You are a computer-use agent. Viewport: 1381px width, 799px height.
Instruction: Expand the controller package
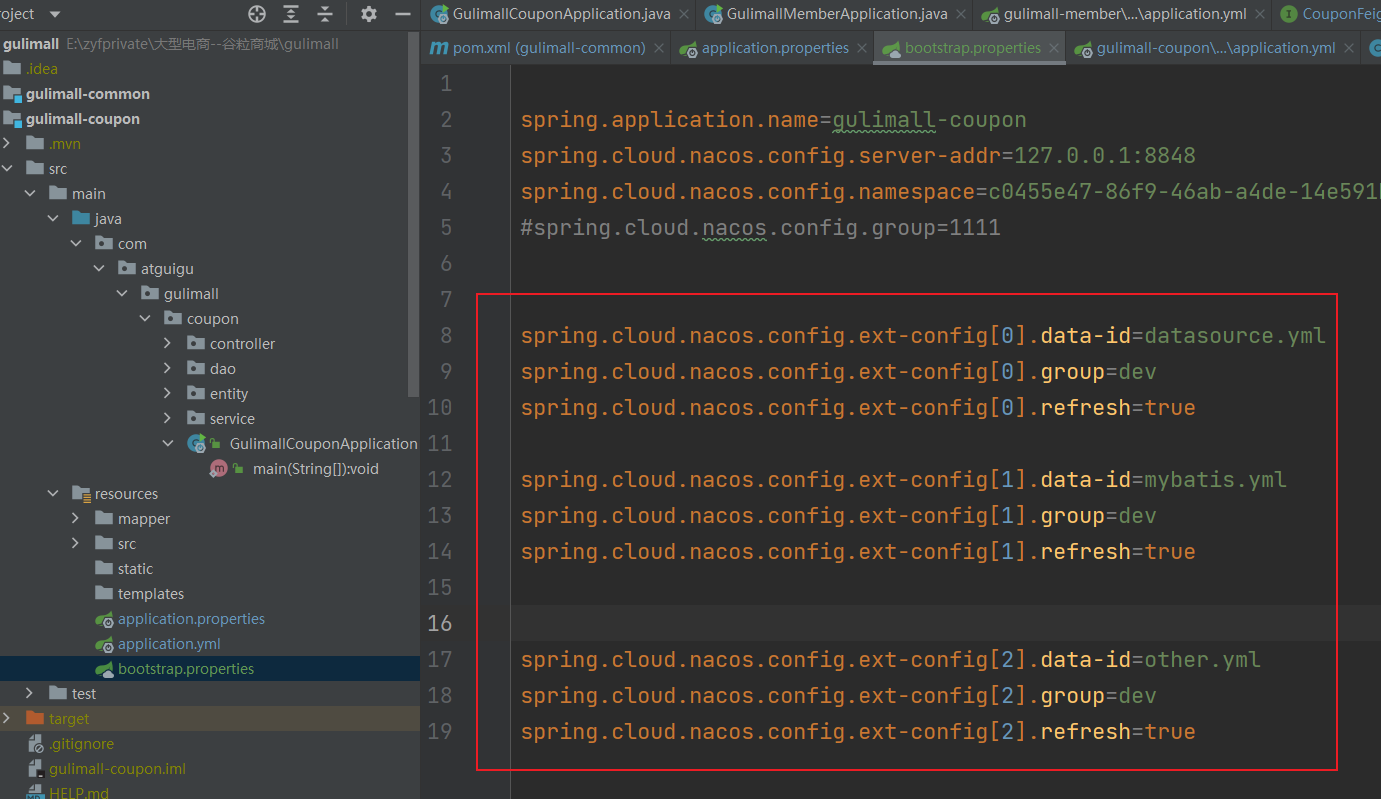(168, 344)
